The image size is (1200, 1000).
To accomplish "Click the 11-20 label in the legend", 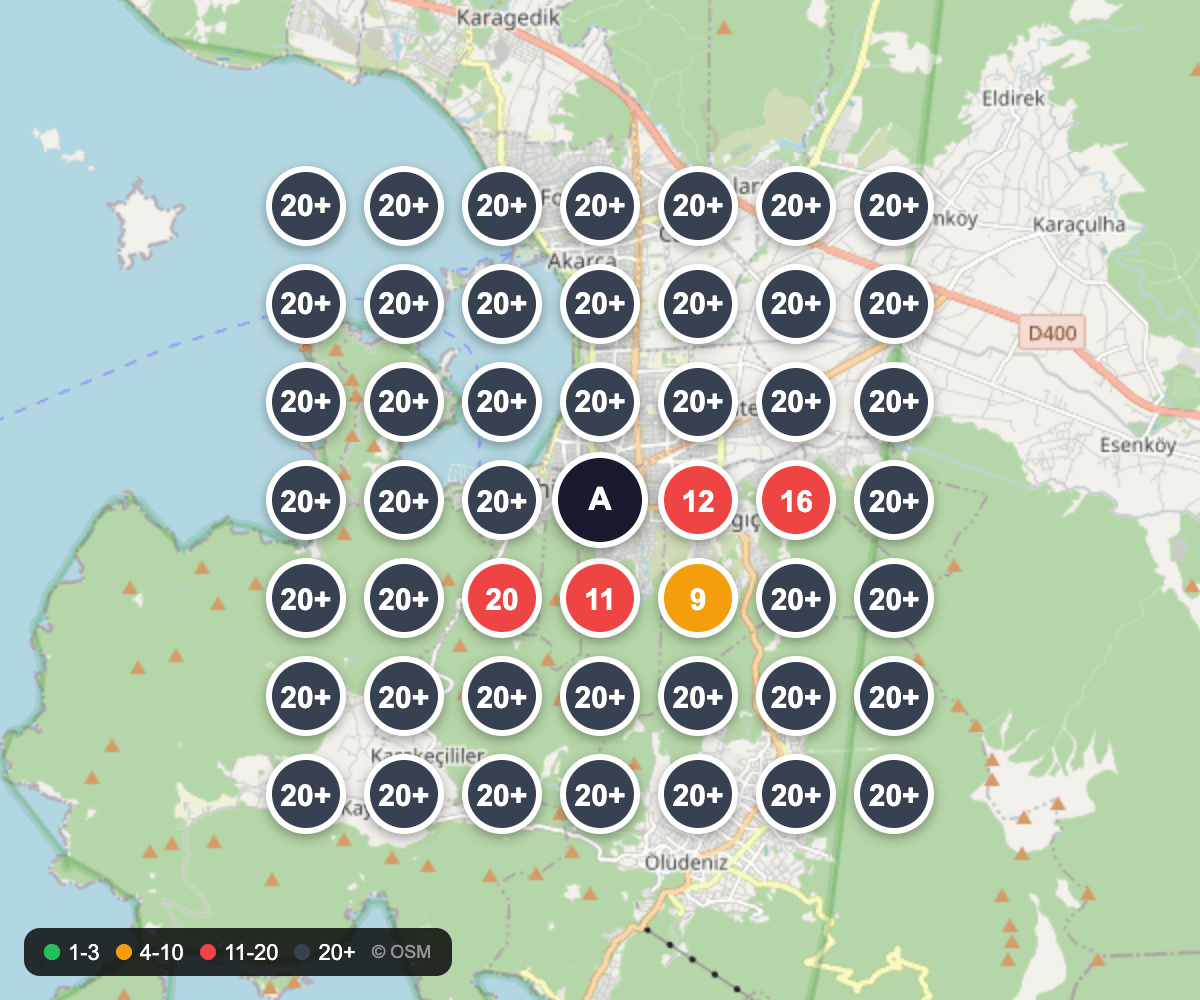I will pos(252,952).
